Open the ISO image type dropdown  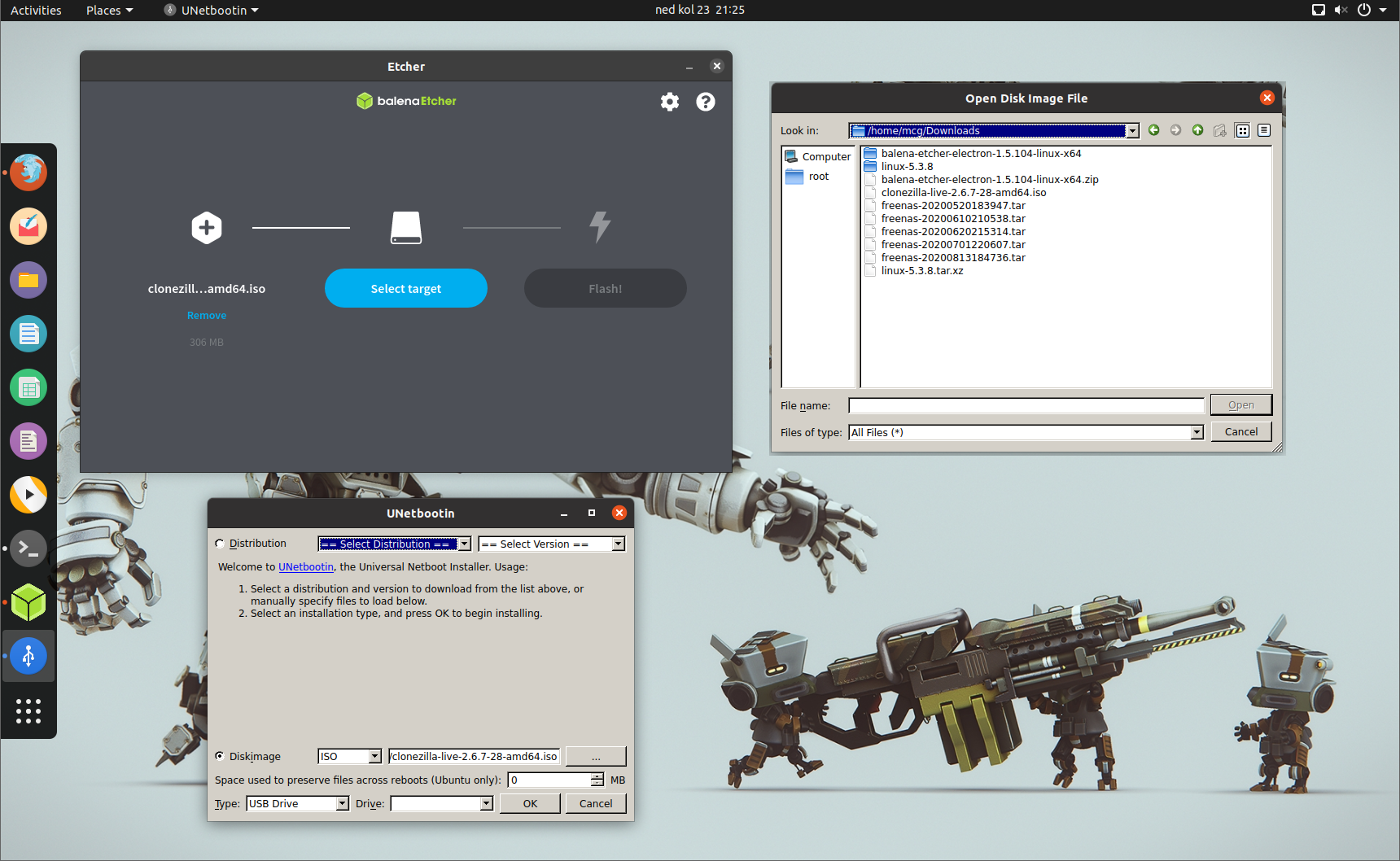tap(350, 756)
